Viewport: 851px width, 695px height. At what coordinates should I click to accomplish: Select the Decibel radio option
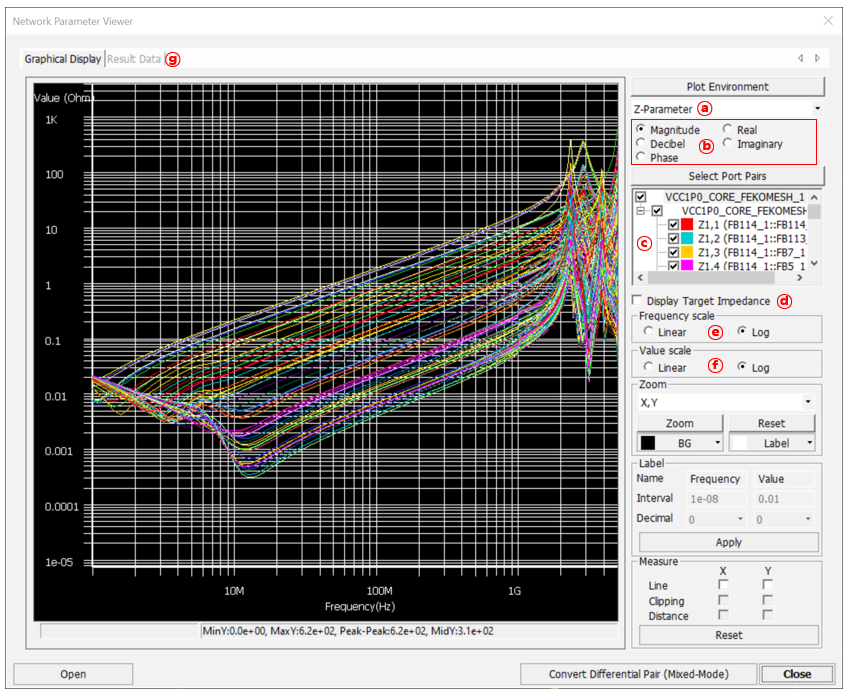pyautogui.click(x=642, y=144)
